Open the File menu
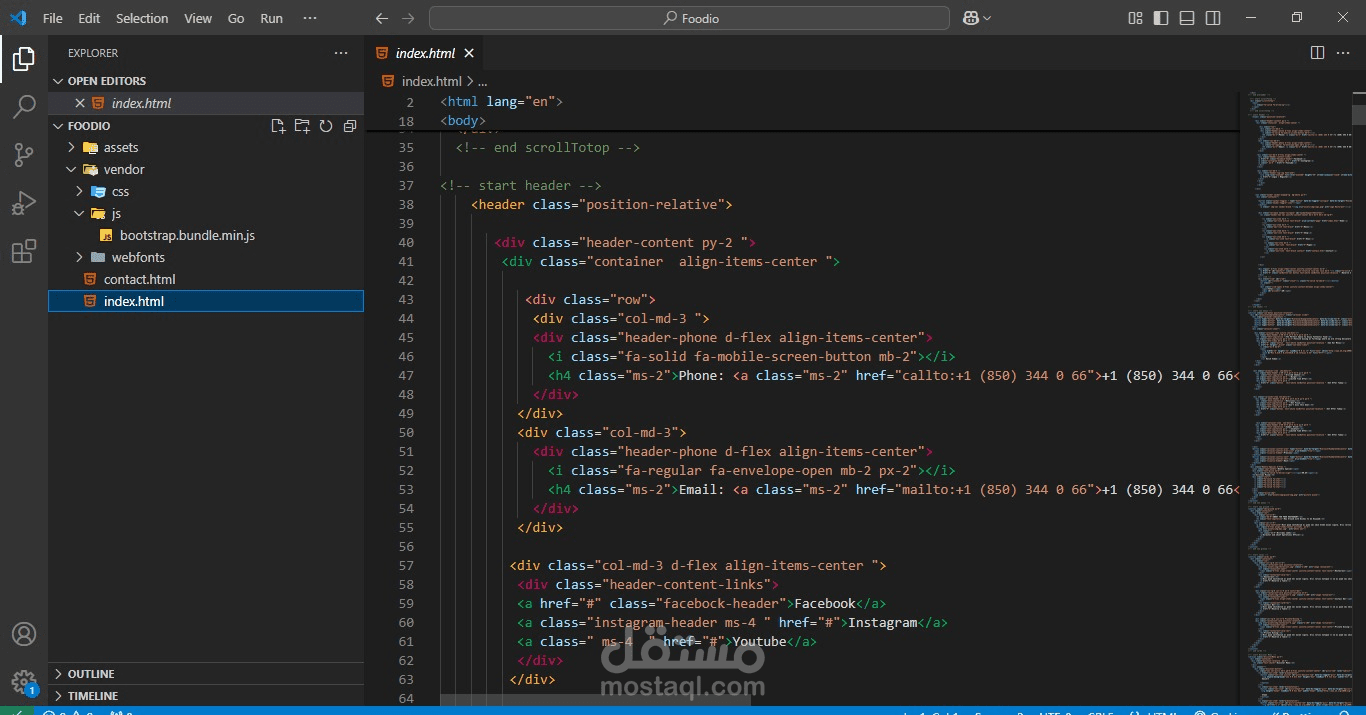Viewport: 1366px width, 715px height. tap(52, 18)
